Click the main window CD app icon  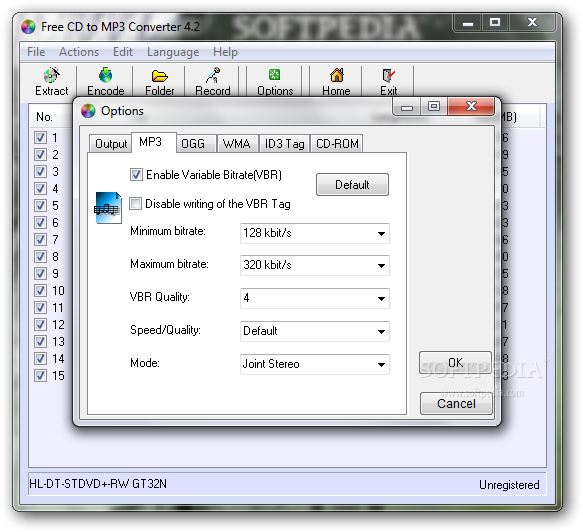(x=28, y=27)
